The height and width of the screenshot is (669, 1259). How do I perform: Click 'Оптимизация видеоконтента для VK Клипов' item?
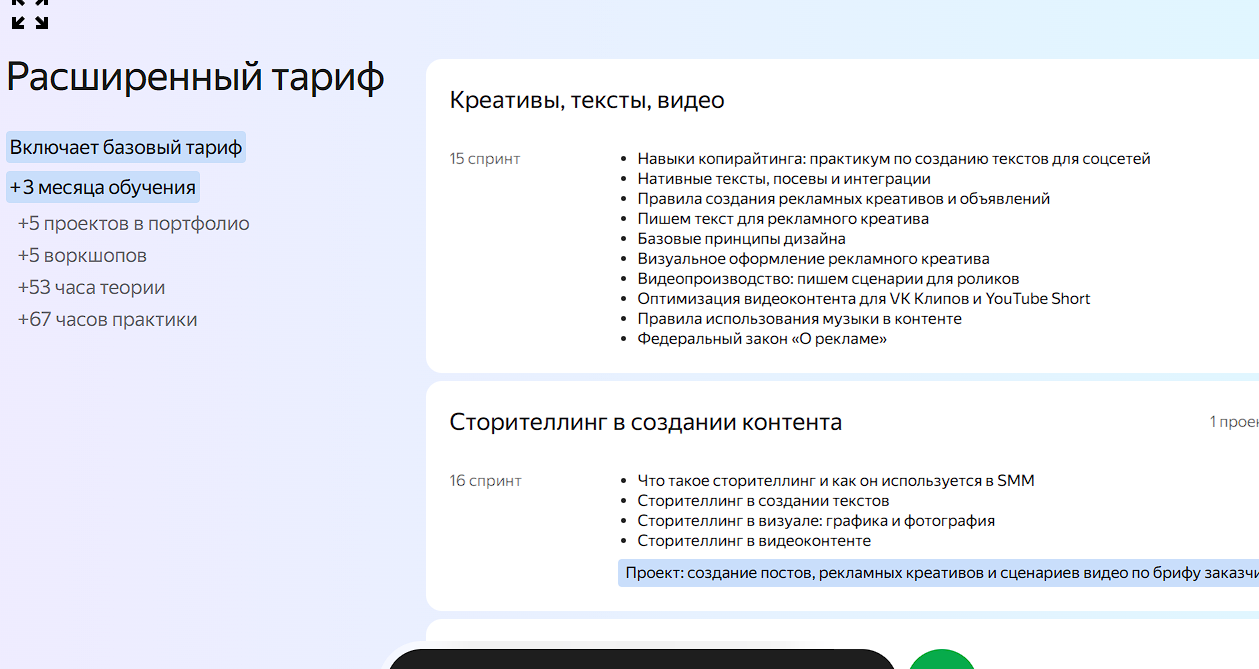864,298
